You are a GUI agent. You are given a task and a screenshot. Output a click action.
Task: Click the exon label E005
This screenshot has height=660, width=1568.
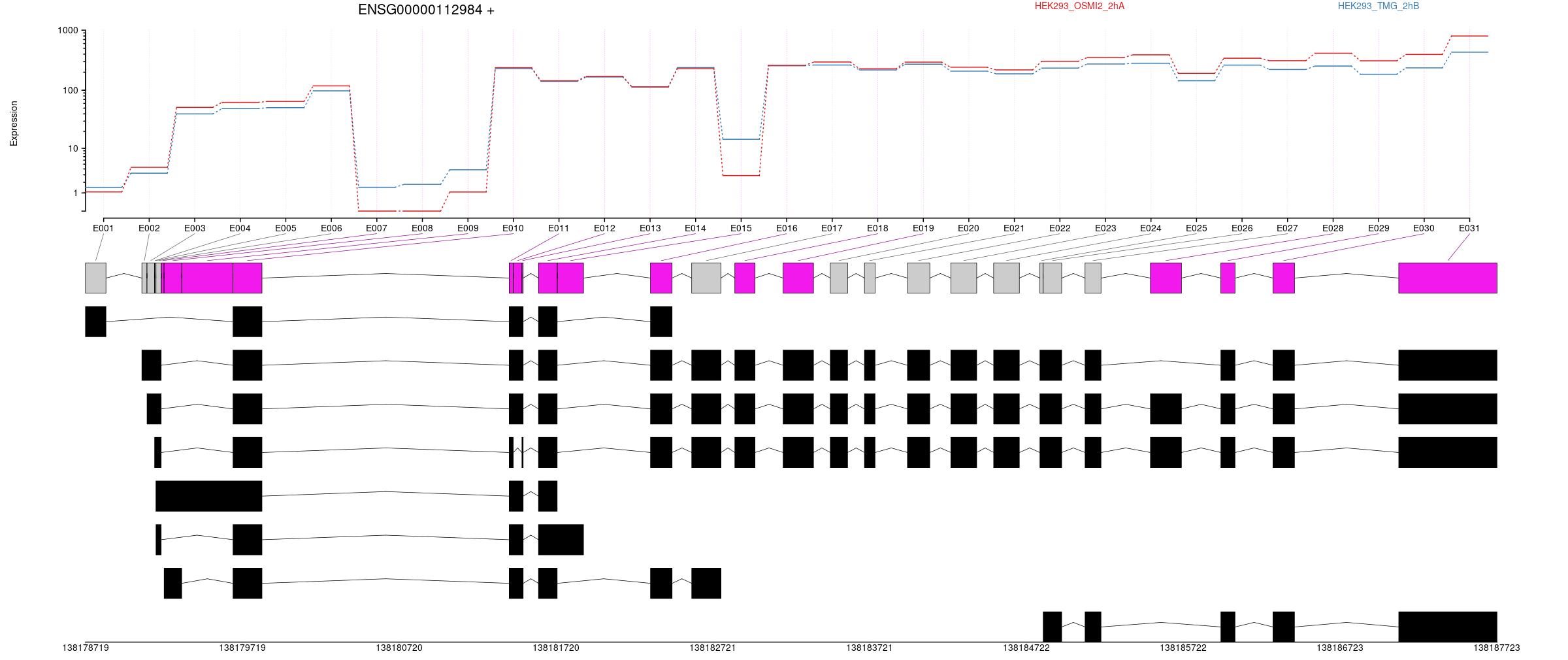click(x=286, y=228)
